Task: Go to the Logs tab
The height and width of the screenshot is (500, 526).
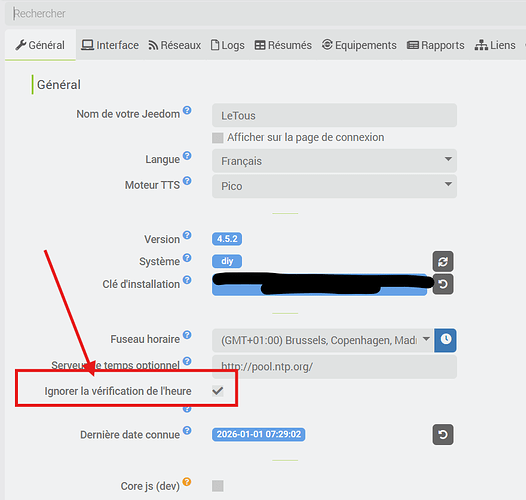Action: [227, 45]
